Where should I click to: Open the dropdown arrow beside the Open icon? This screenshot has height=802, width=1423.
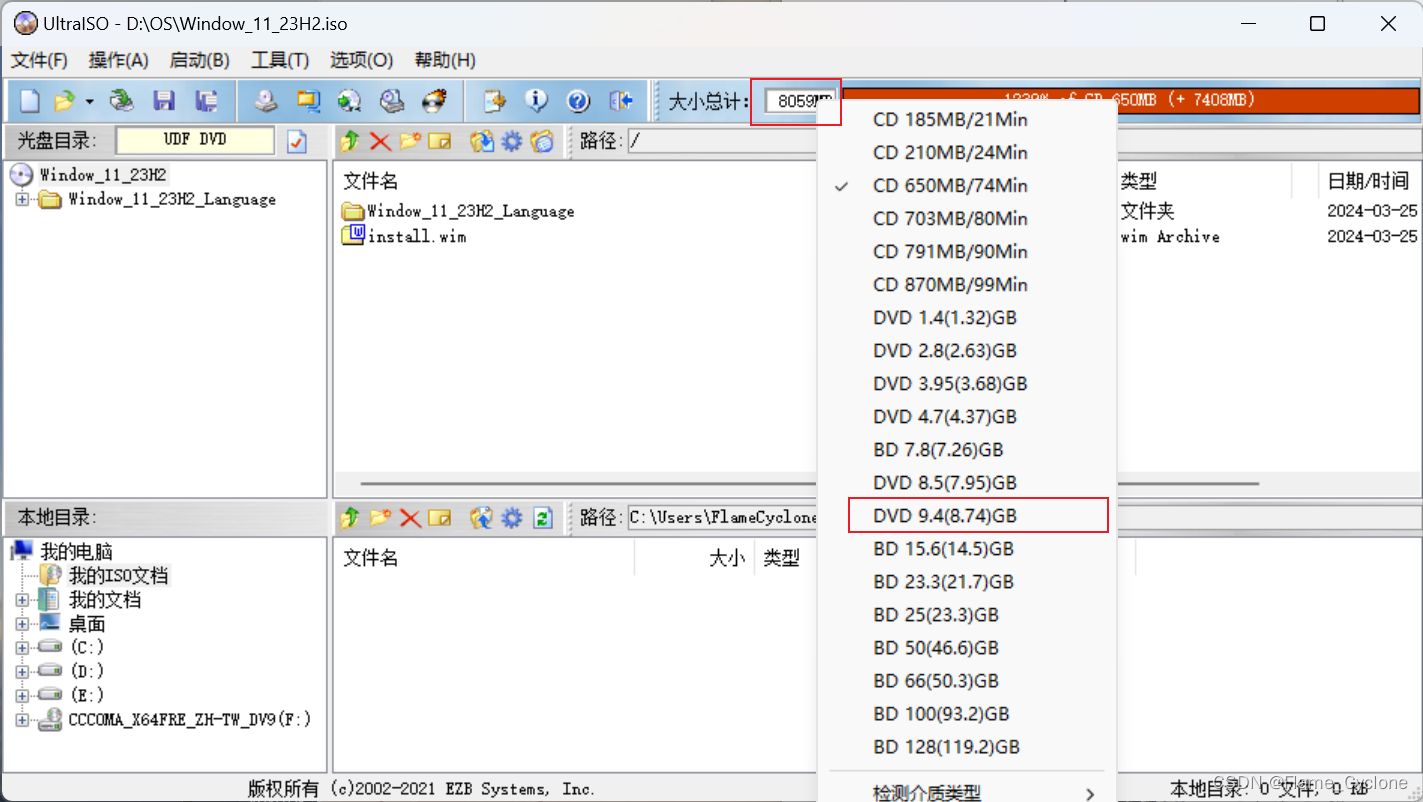(x=89, y=102)
